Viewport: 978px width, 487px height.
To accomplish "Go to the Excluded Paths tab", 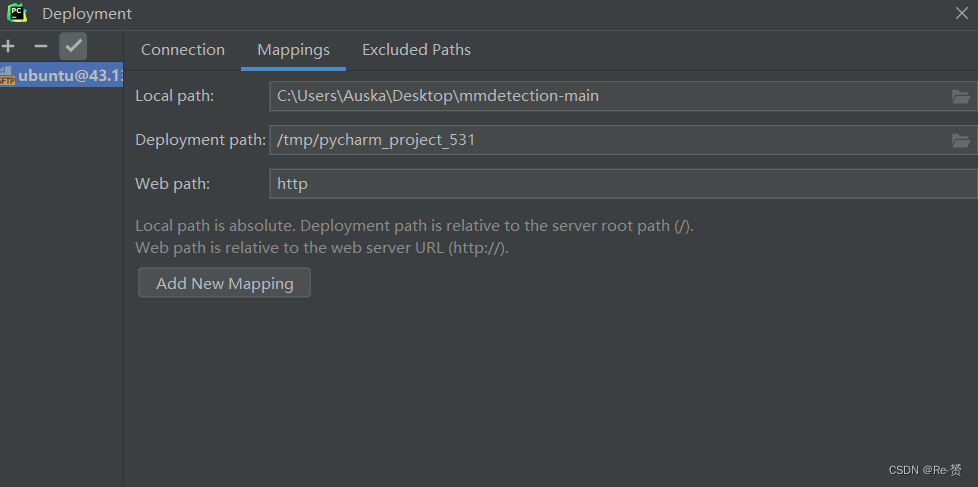I will pyautogui.click(x=416, y=50).
